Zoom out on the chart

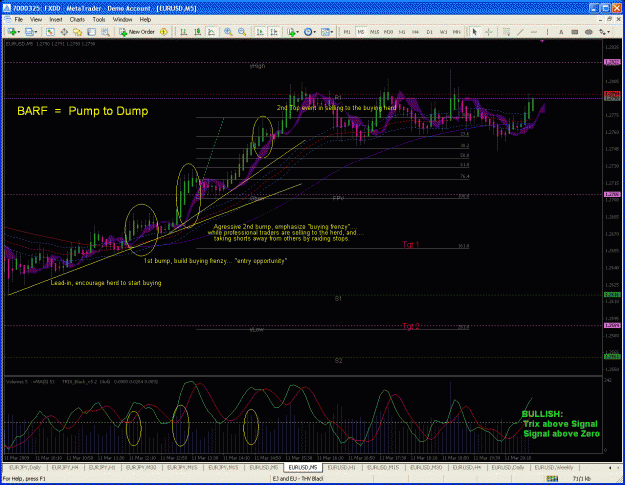tap(242, 32)
